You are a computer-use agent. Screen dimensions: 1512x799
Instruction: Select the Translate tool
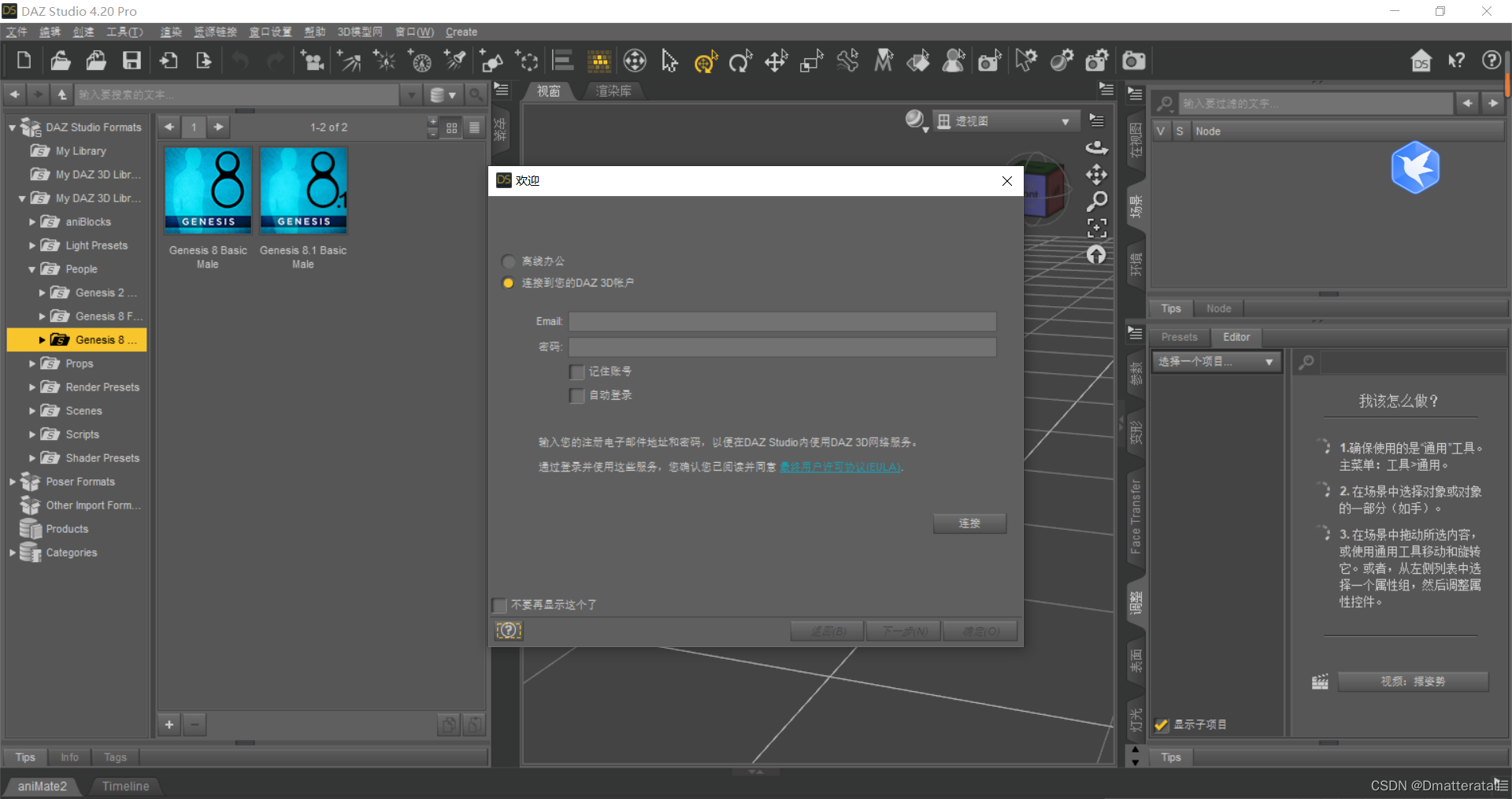776,61
